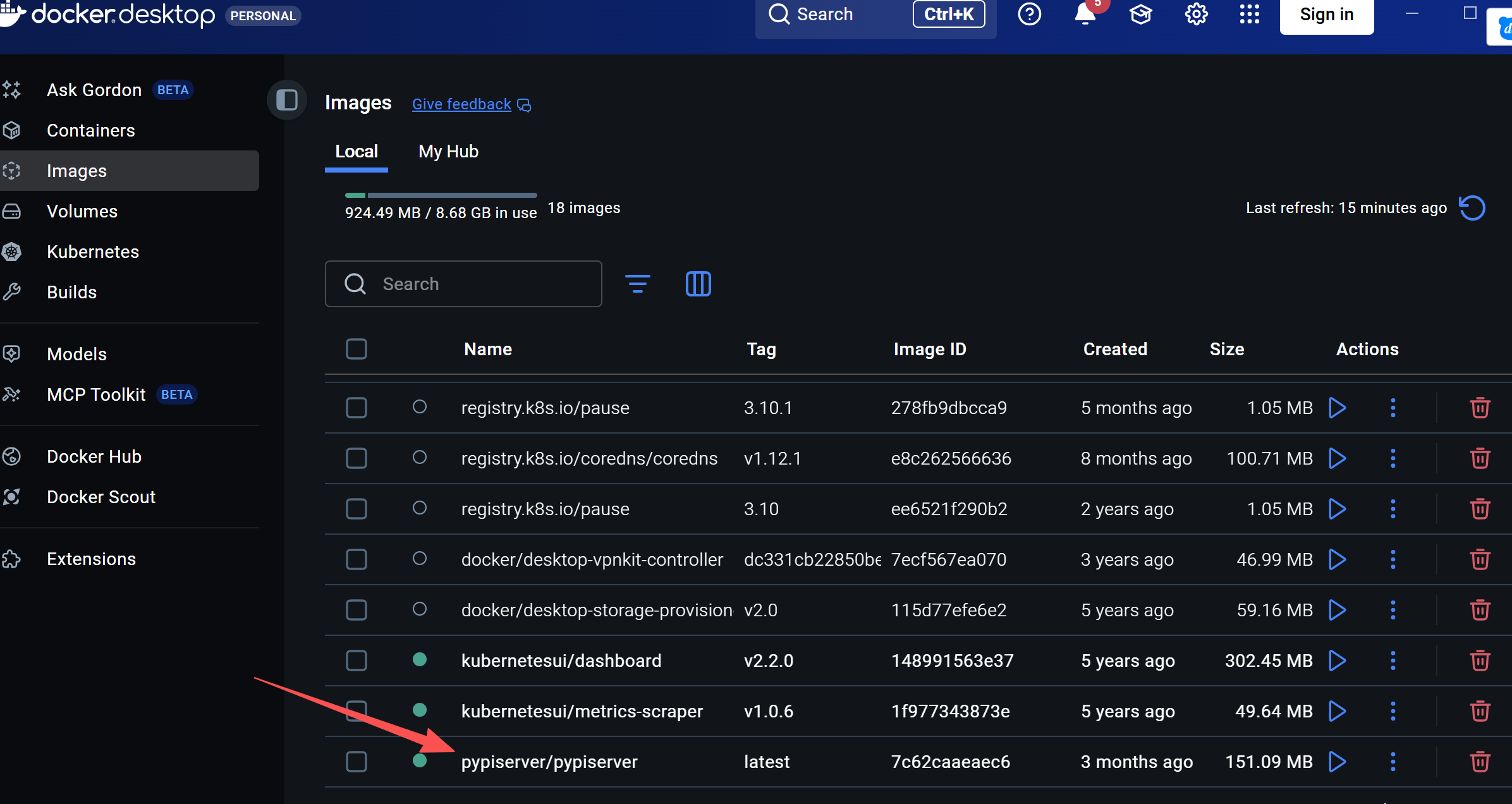Screen dimensions: 1512x804
Task: Toggle the sidebar collapse button
Action: point(287,100)
